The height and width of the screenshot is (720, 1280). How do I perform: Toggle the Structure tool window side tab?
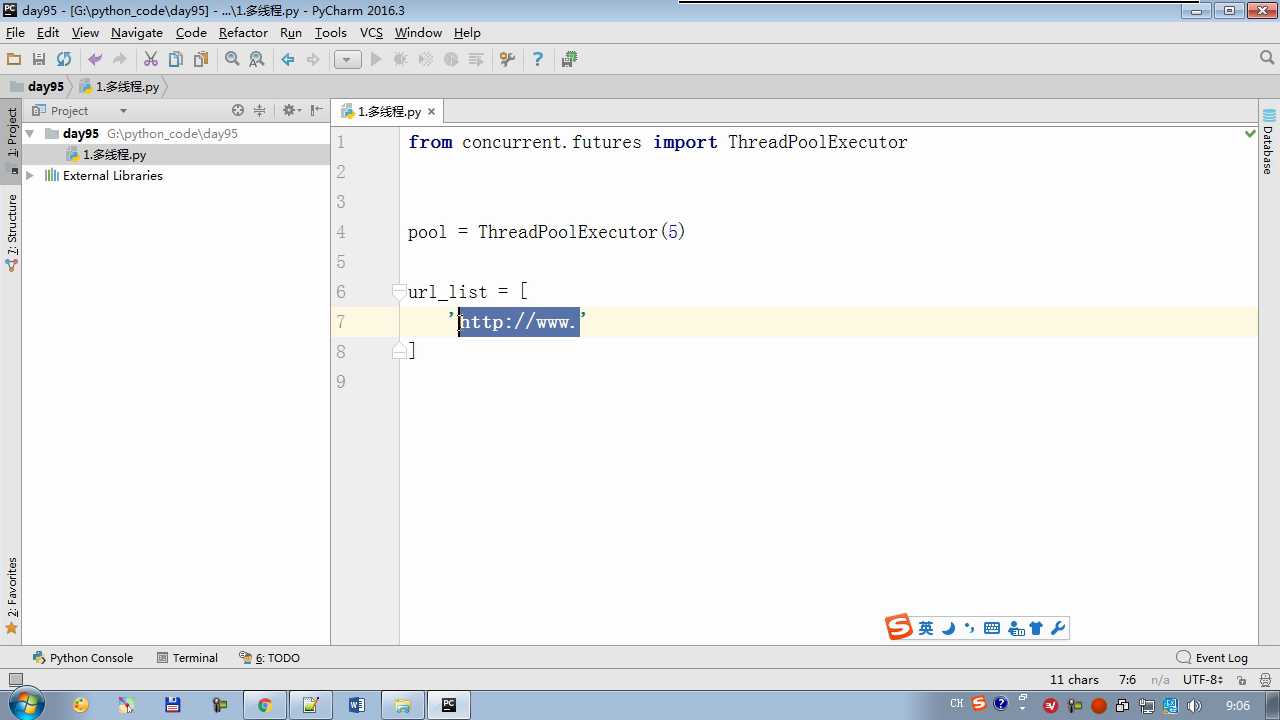(12, 232)
